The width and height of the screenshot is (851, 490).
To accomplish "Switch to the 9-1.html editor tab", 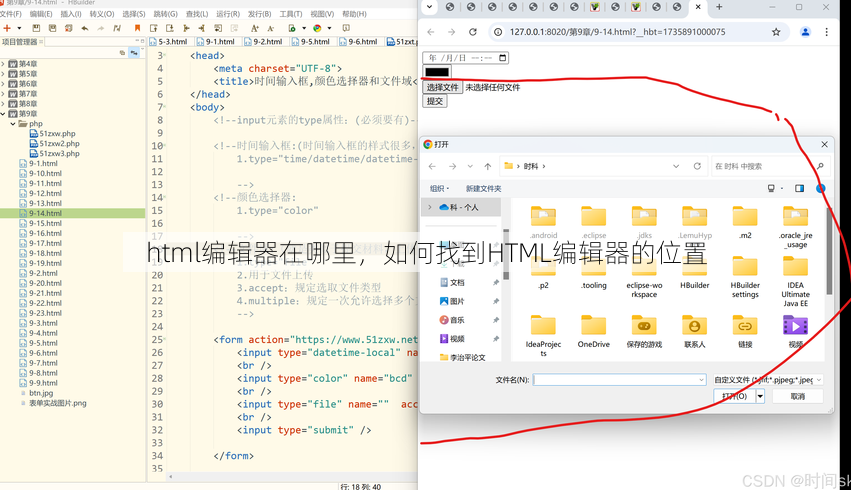I will click(216, 41).
